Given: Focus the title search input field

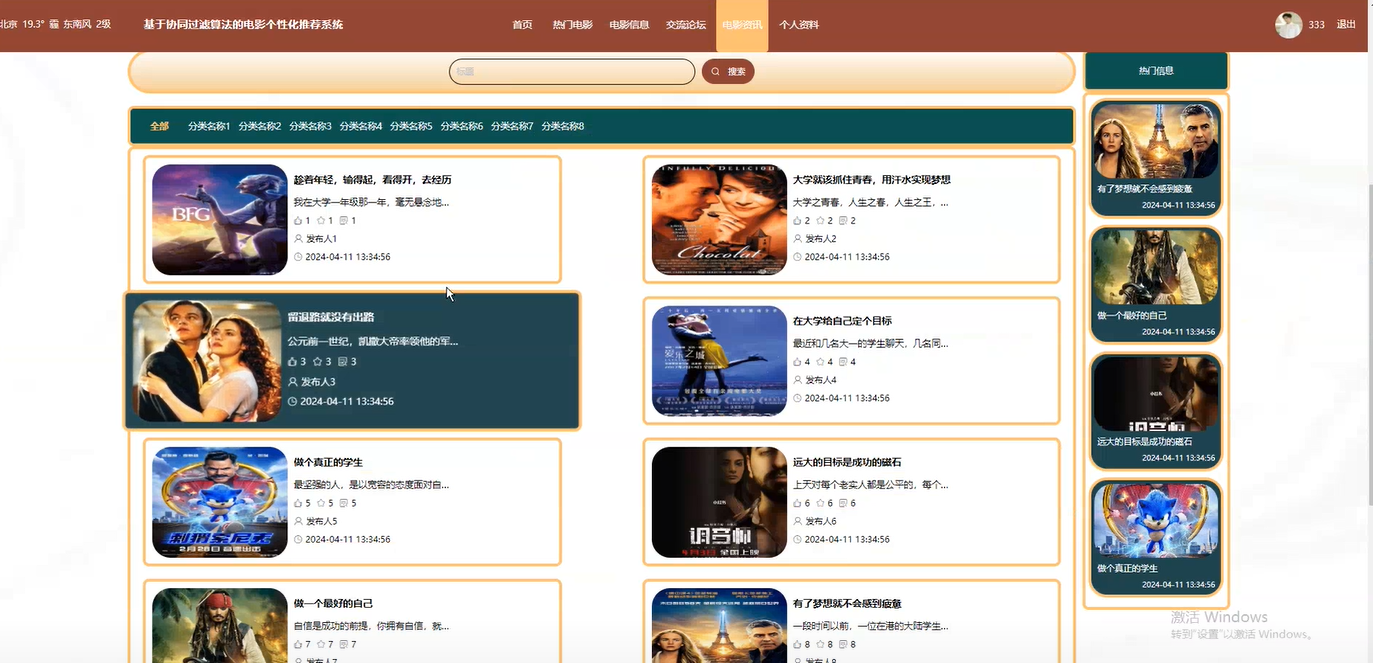Looking at the screenshot, I should (x=572, y=72).
